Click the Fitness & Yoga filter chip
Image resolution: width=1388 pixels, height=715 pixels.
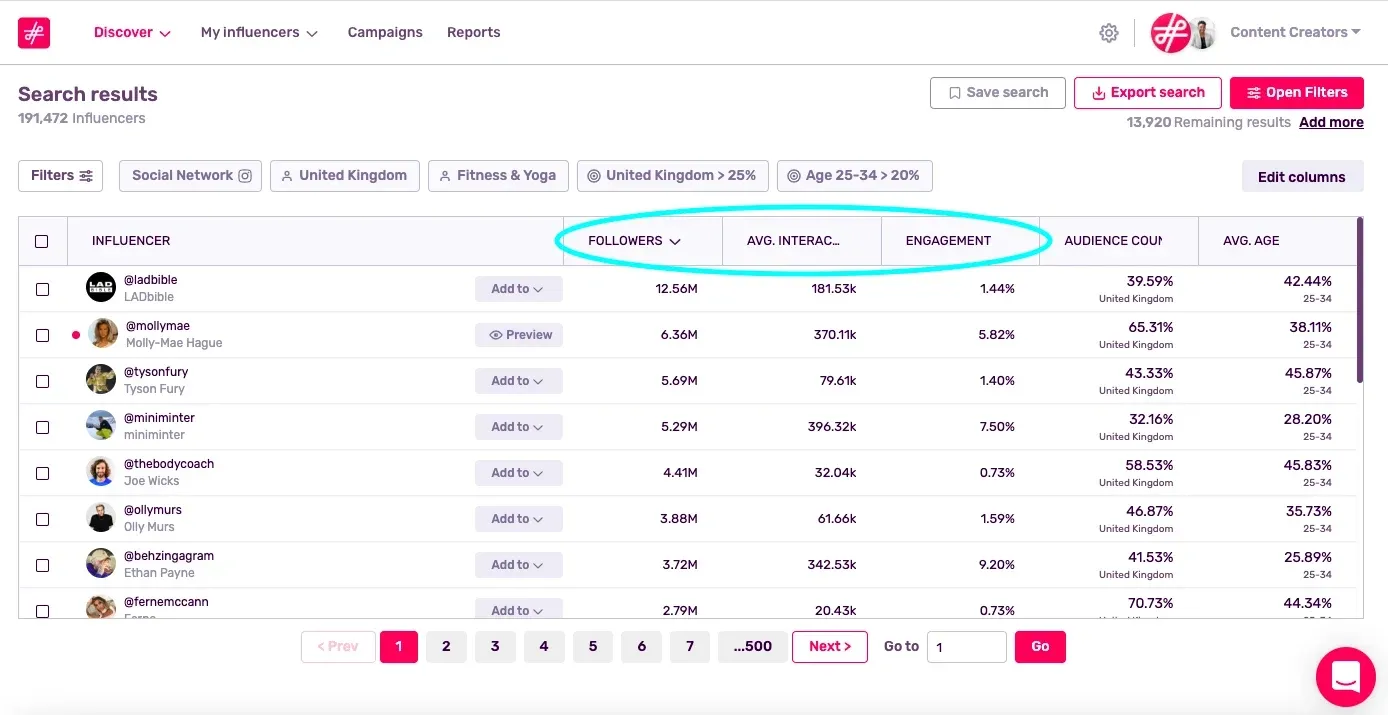(x=498, y=176)
